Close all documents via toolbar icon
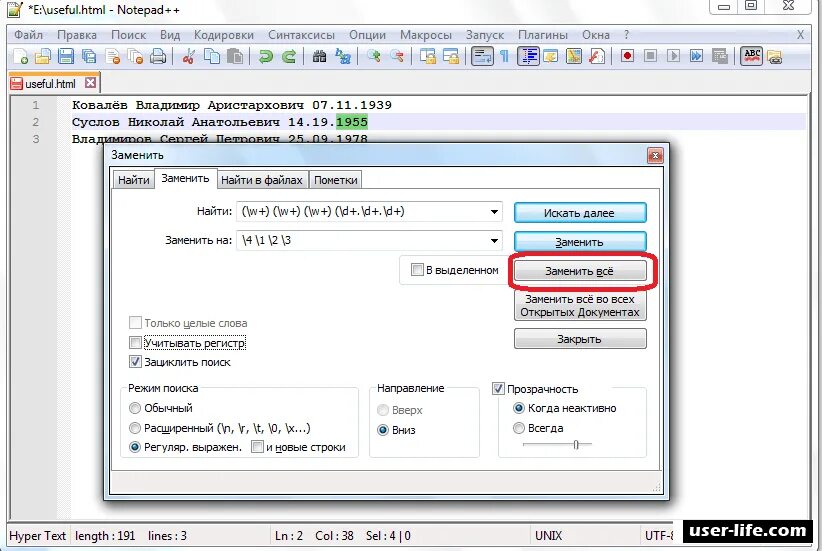Viewport: 822px width, 551px height. point(135,56)
